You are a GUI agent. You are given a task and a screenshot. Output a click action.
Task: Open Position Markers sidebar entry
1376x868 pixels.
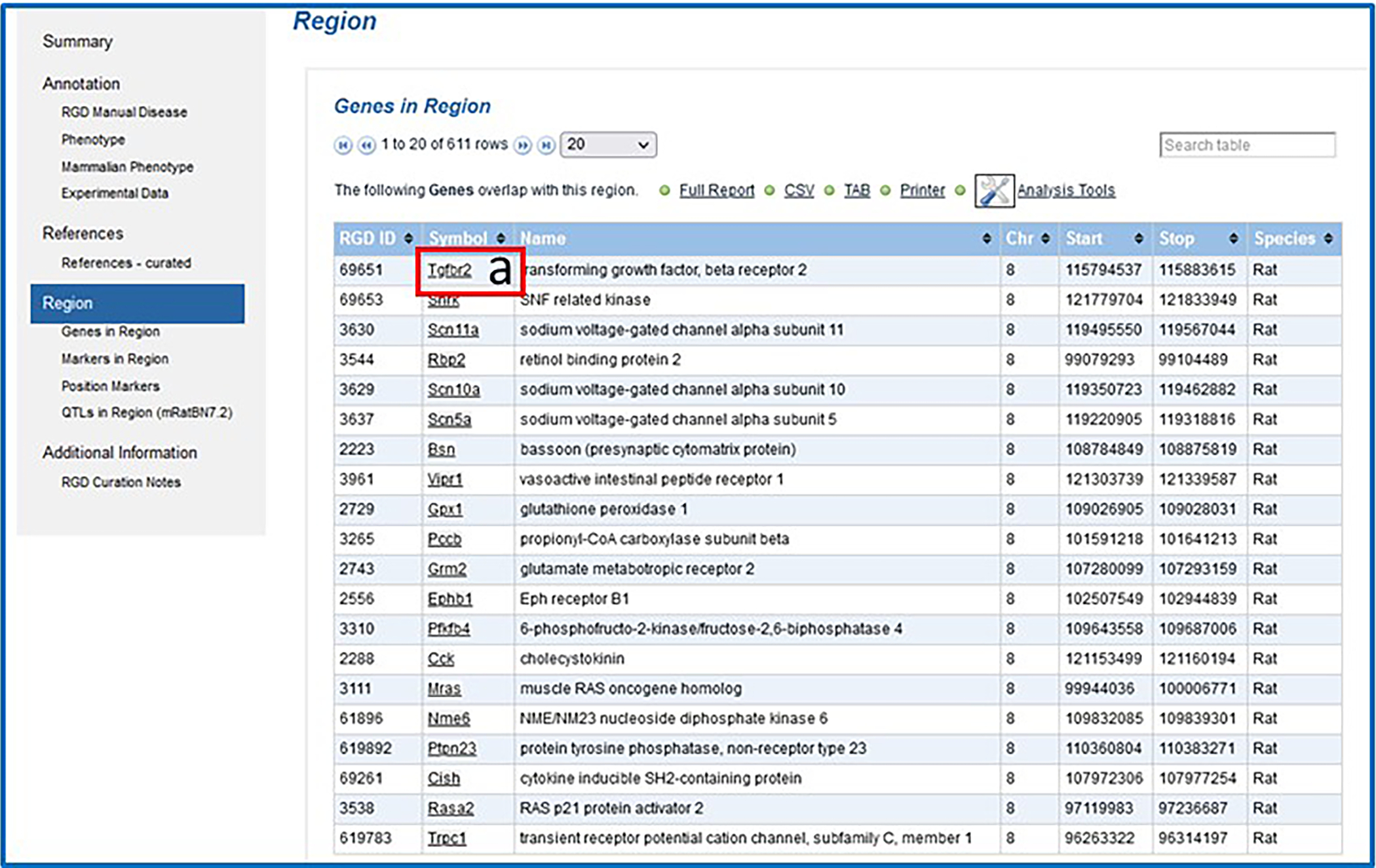click(x=111, y=387)
